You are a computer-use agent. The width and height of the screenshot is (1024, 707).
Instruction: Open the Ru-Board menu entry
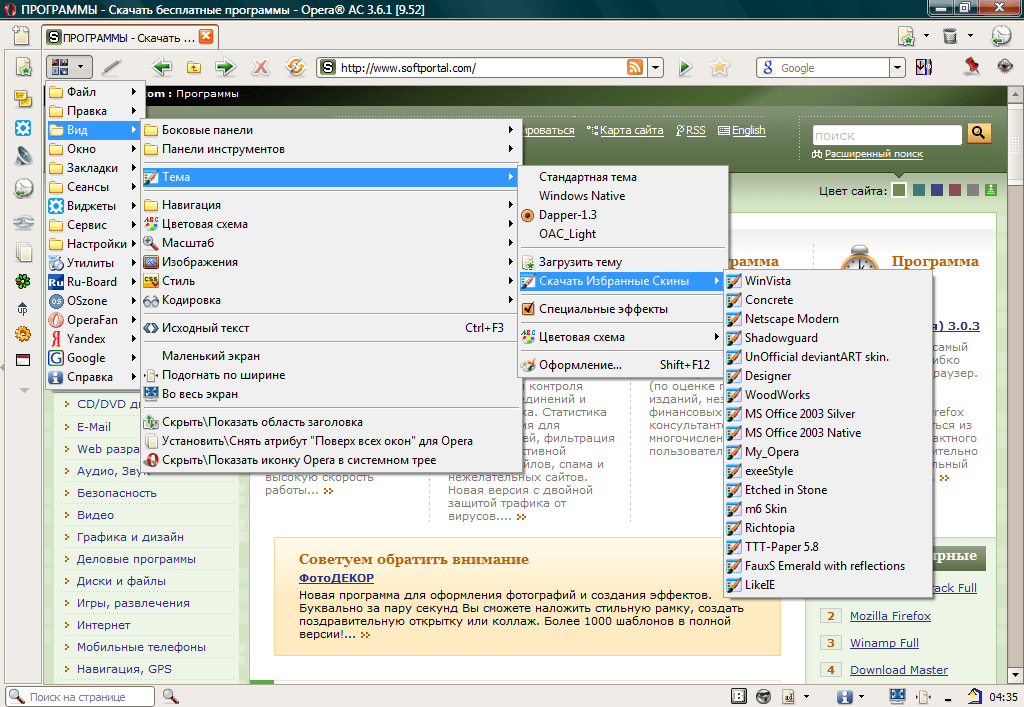[x=93, y=281]
